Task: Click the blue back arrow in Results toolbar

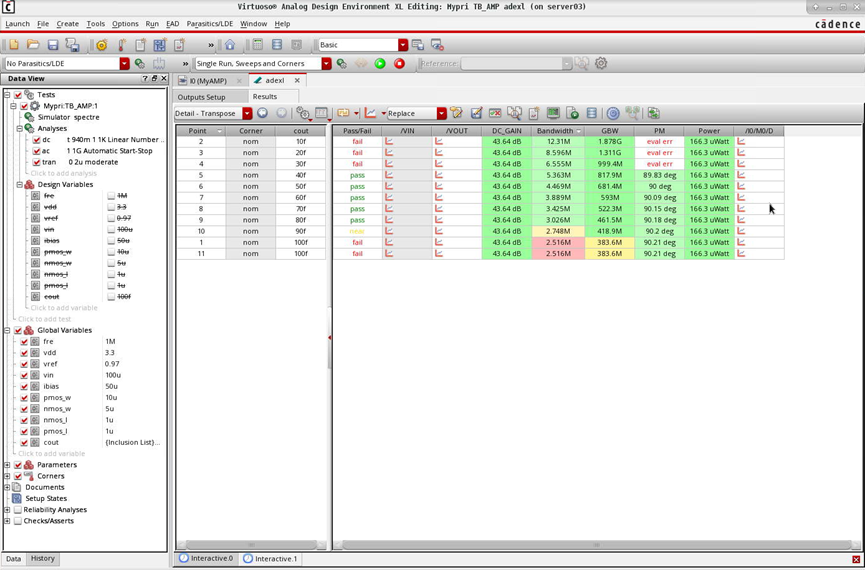Action: (263, 113)
